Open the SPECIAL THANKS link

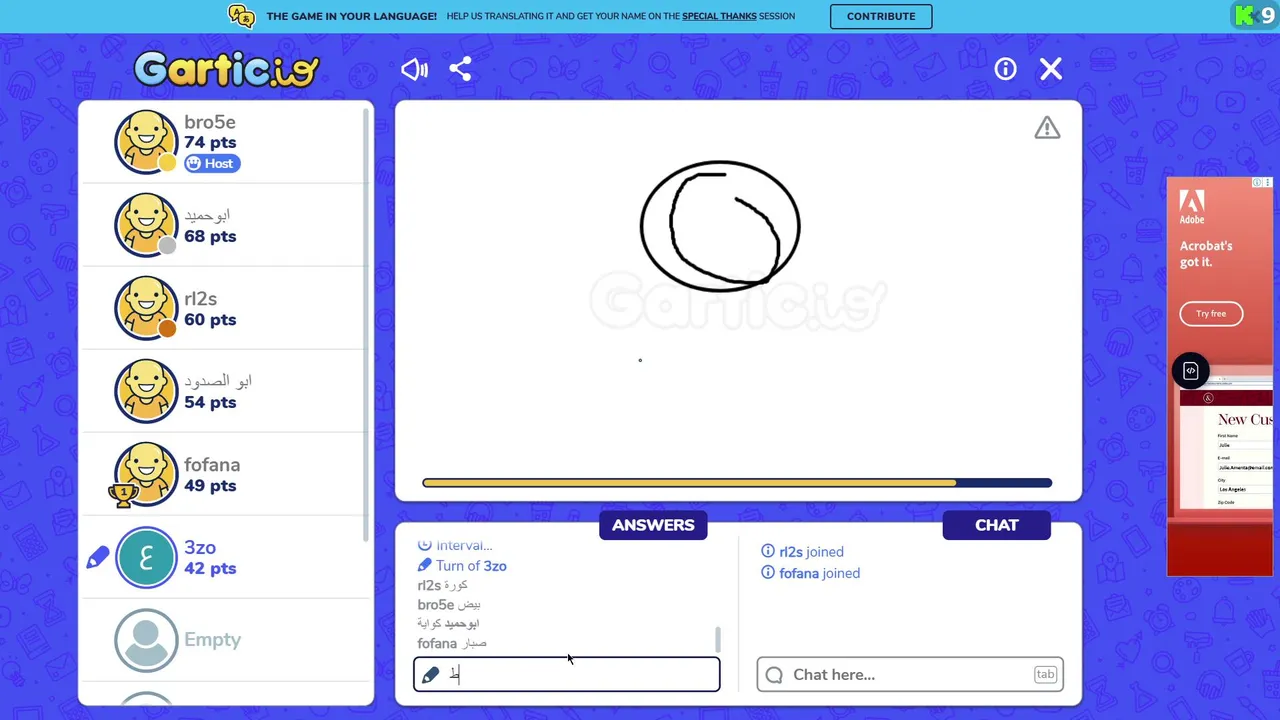(719, 16)
